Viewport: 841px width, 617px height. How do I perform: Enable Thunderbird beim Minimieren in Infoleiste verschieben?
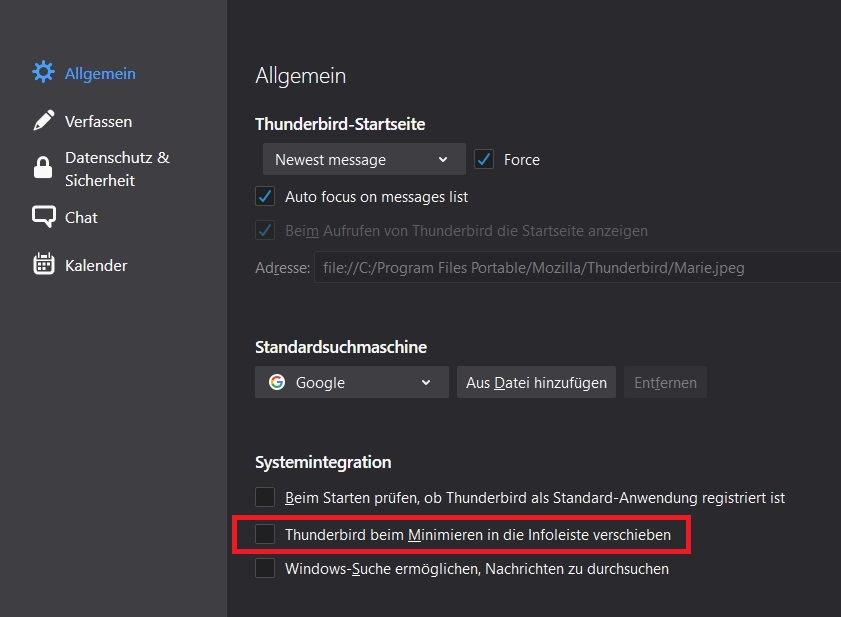265,535
